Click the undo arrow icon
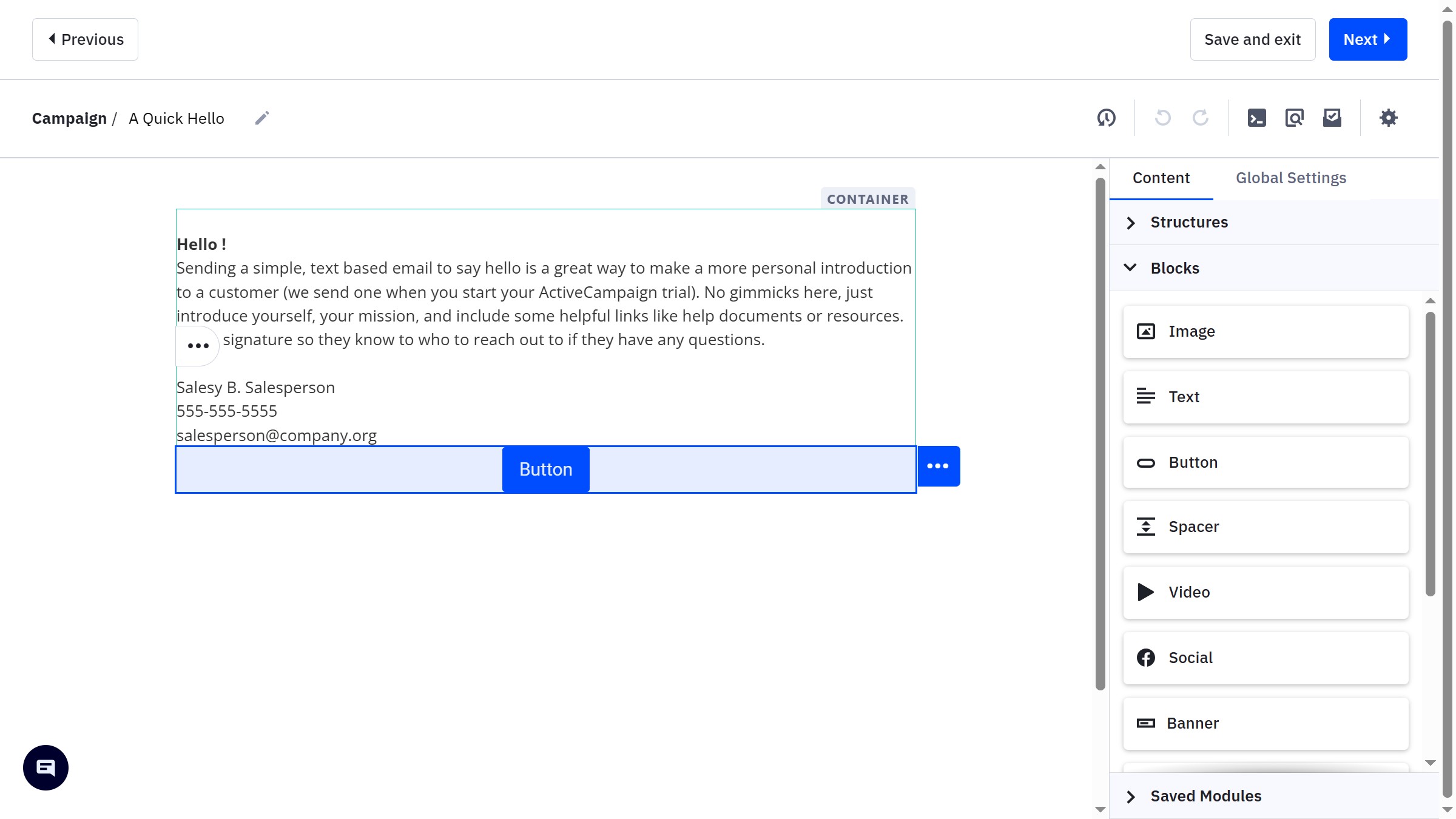The width and height of the screenshot is (1456, 819). [1162, 118]
